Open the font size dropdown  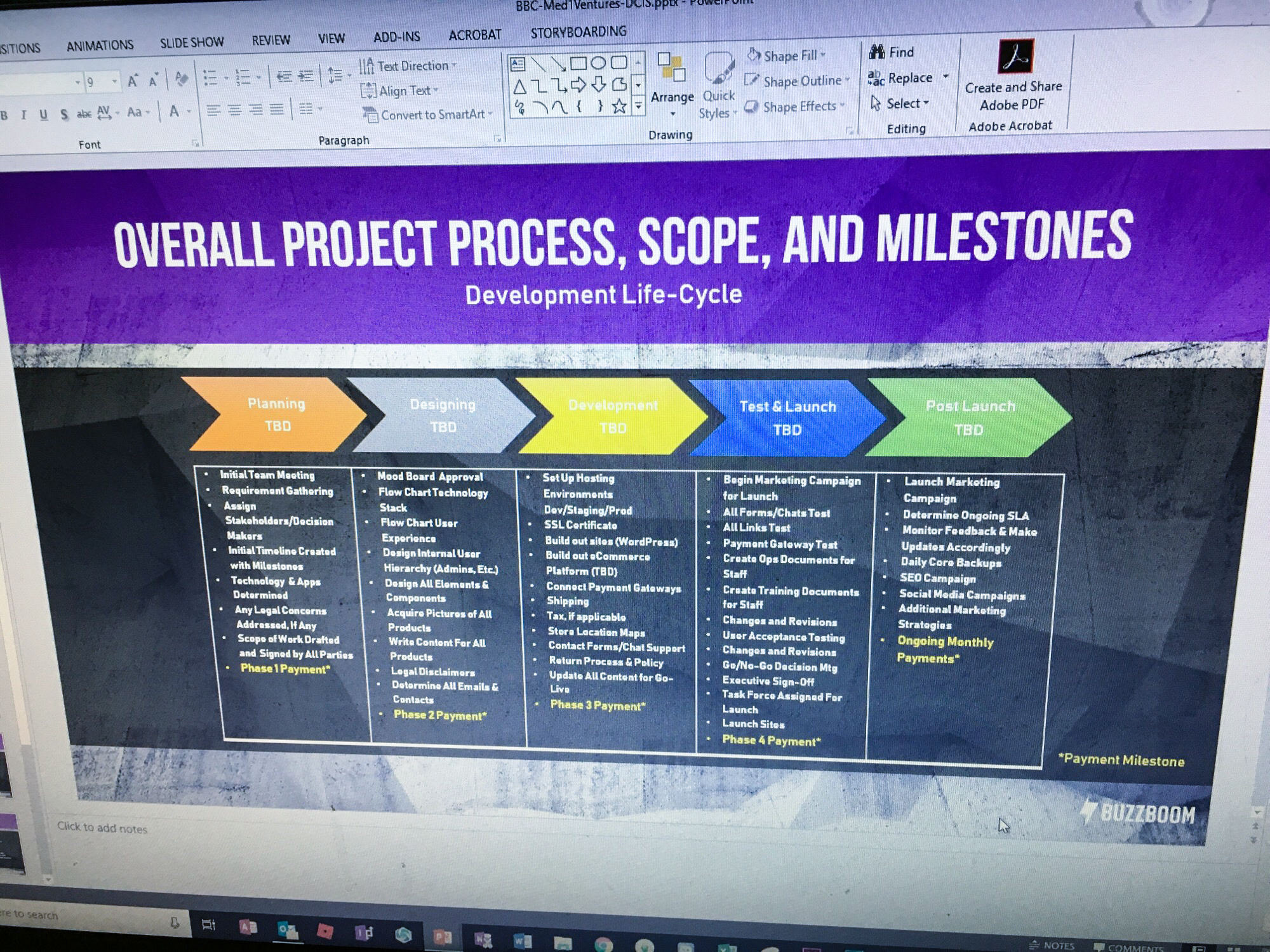click(114, 82)
